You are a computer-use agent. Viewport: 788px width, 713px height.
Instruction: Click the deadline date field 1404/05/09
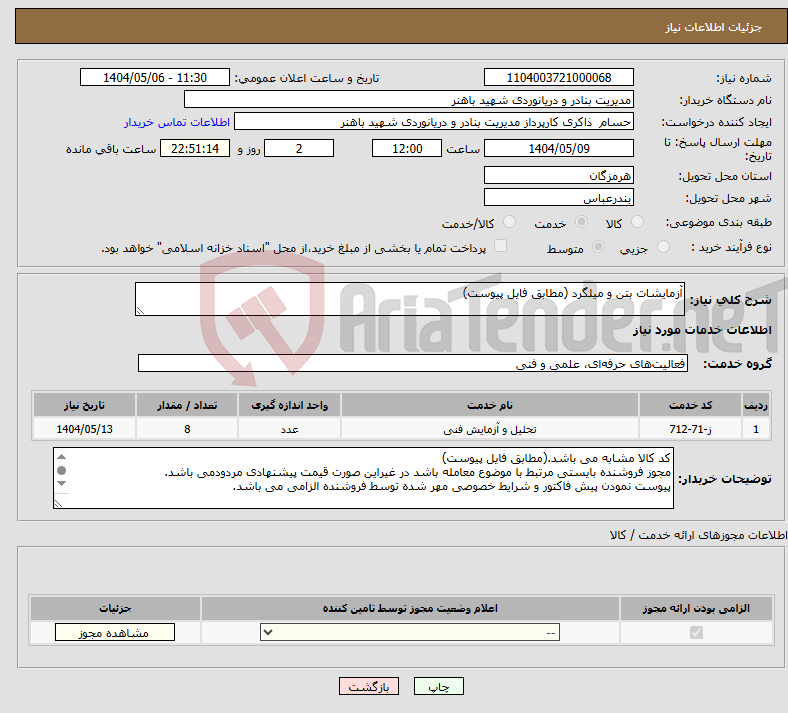pos(559,148)
